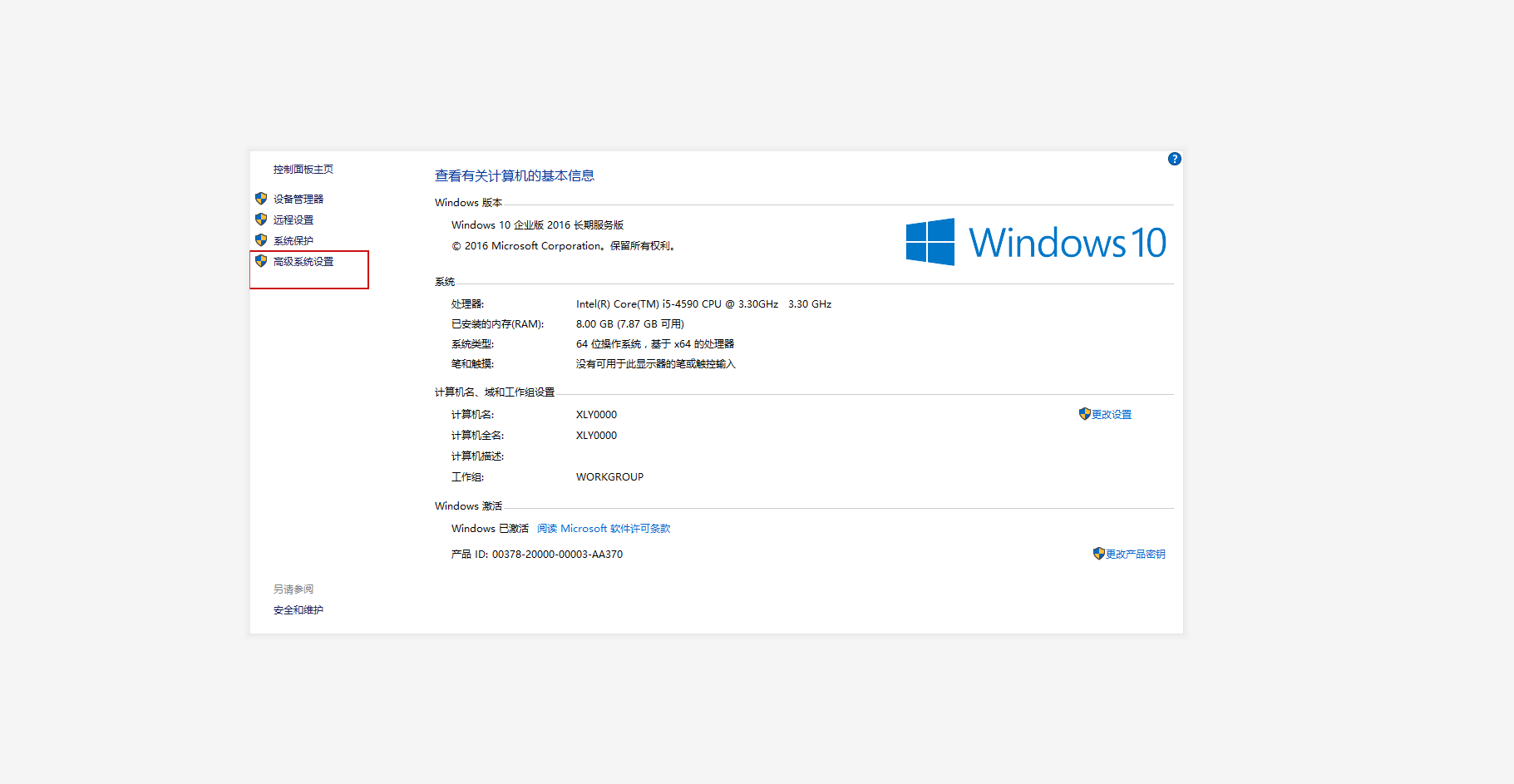This screenshot has width=1514, height=784.
Task: Open 高级系统设置
Action: click(303, 262)
